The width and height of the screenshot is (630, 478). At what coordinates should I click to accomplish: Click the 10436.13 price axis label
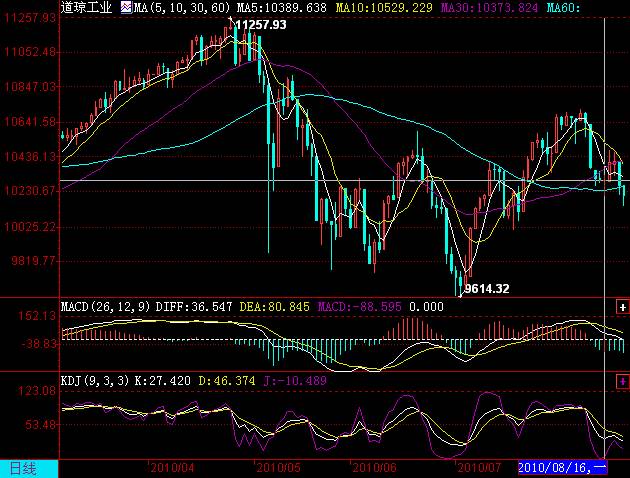(x=30, y=156)
